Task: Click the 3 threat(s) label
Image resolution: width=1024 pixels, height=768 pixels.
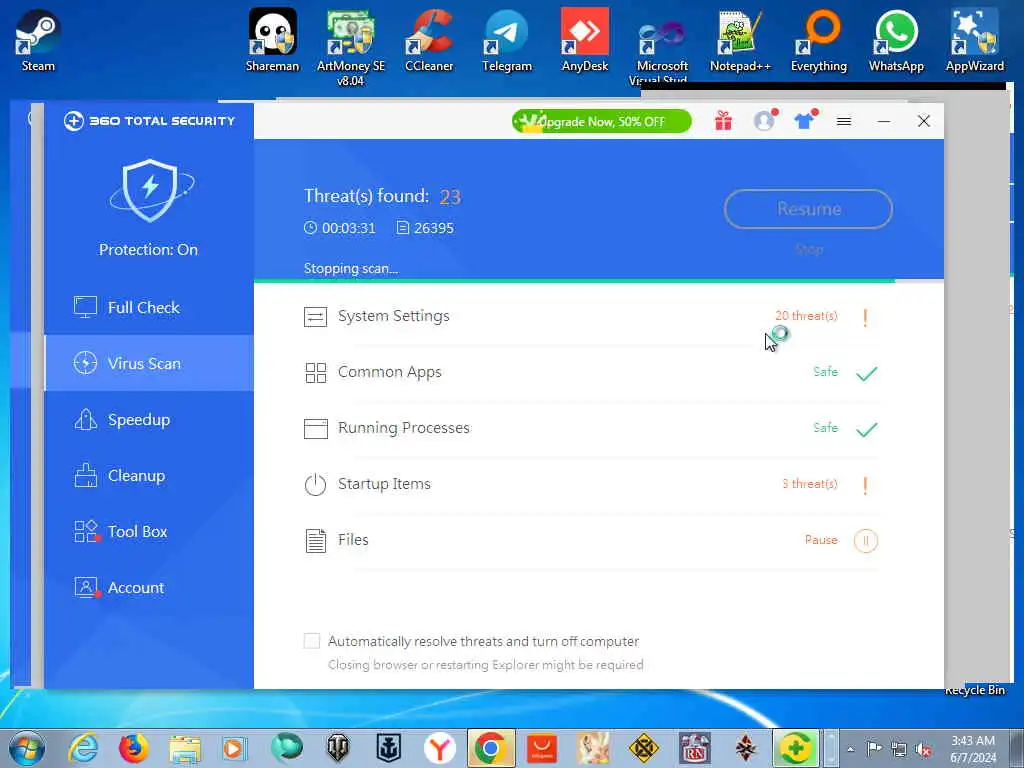Action: [810, 484]
